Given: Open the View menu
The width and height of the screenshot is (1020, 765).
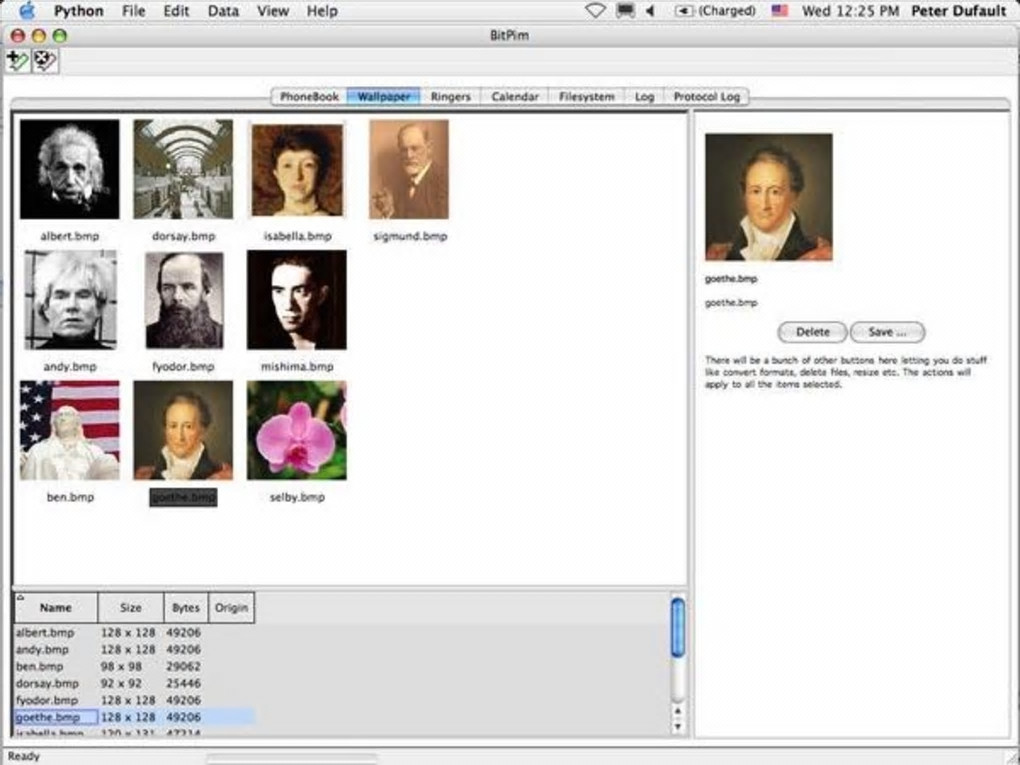Looking at the screenshot, I should [273, 10].
